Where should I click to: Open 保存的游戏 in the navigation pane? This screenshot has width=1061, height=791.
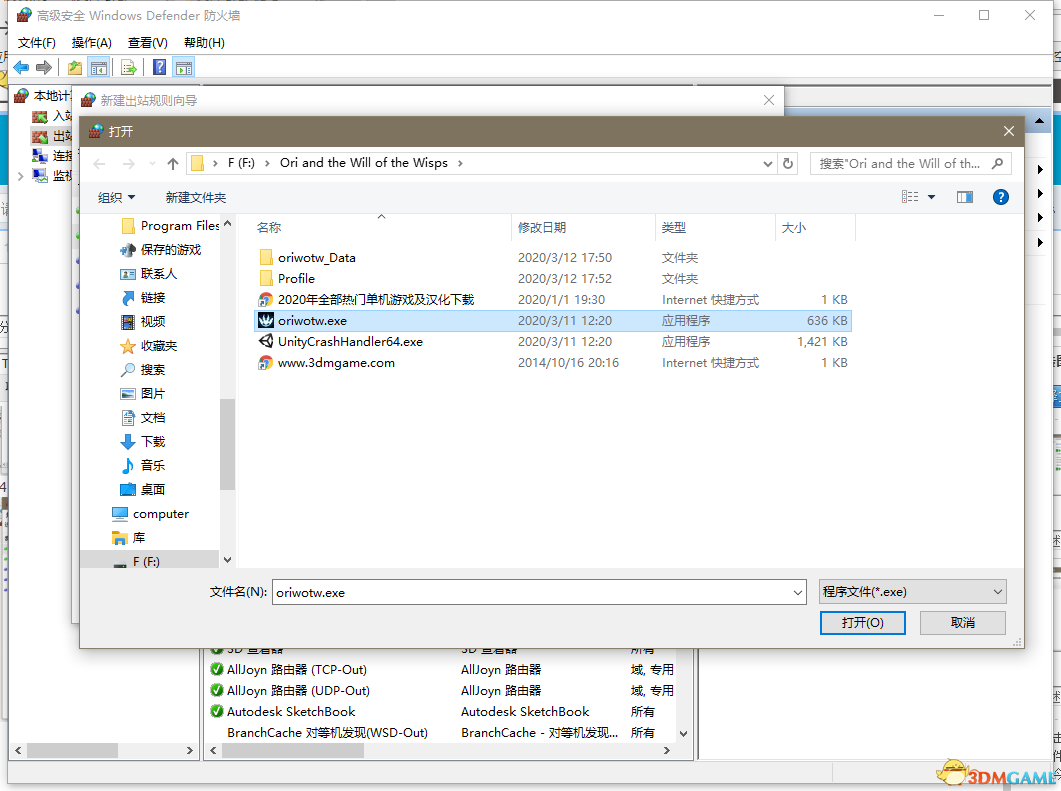pyautogui.click(x=160, y=250)
